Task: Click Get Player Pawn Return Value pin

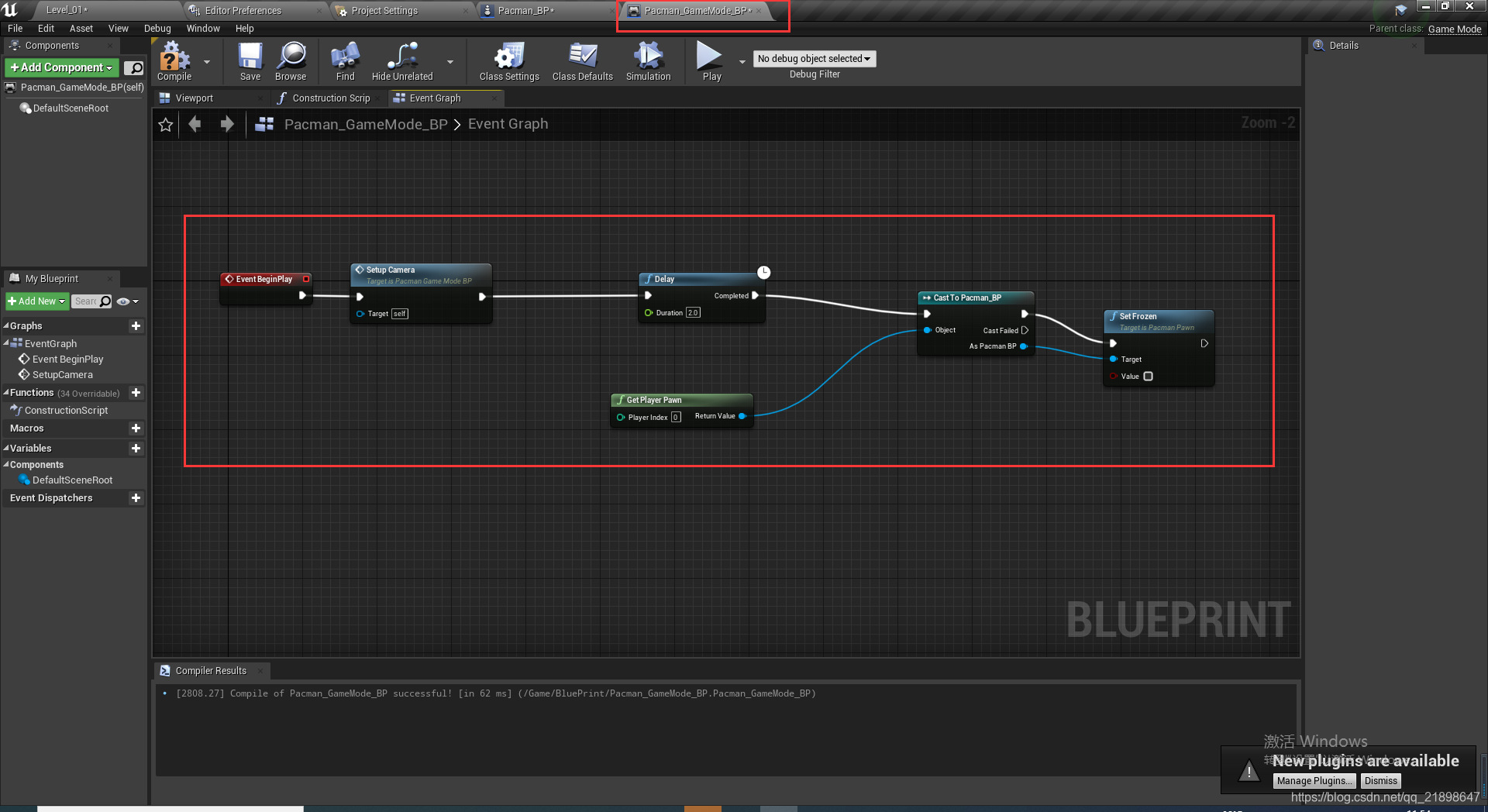Action: pyautogui.click(x=742, y=416)
